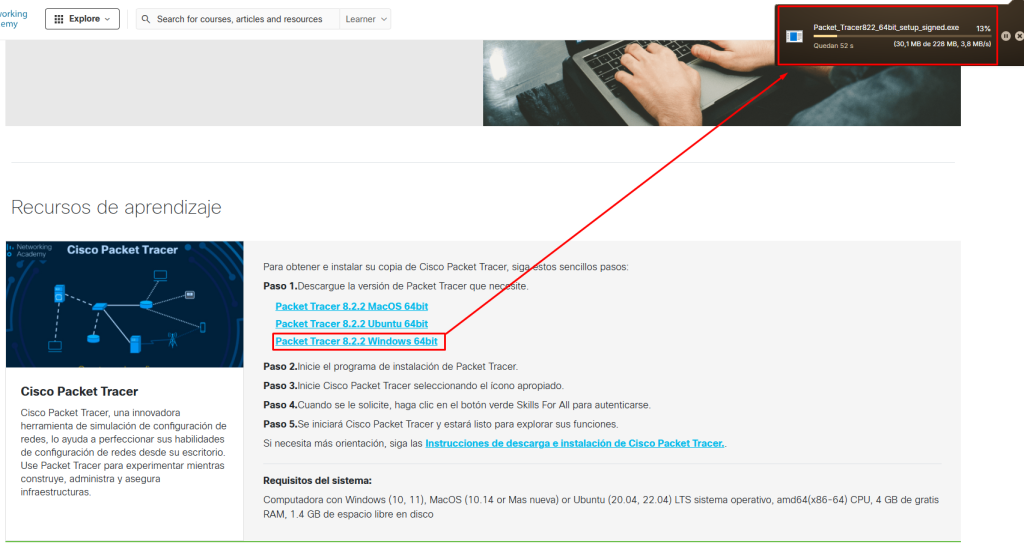1024x544 pixels.
Task: Download Packet Tracer 8.2.2 Windows 64bit
Action: click(356, 342)
